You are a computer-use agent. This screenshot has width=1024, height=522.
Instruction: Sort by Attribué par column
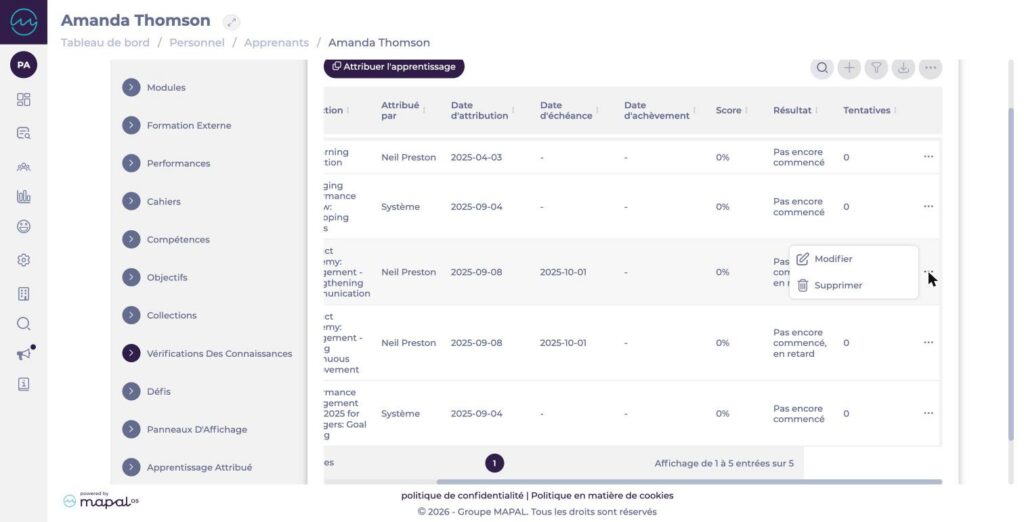click(x=404, y=110)
